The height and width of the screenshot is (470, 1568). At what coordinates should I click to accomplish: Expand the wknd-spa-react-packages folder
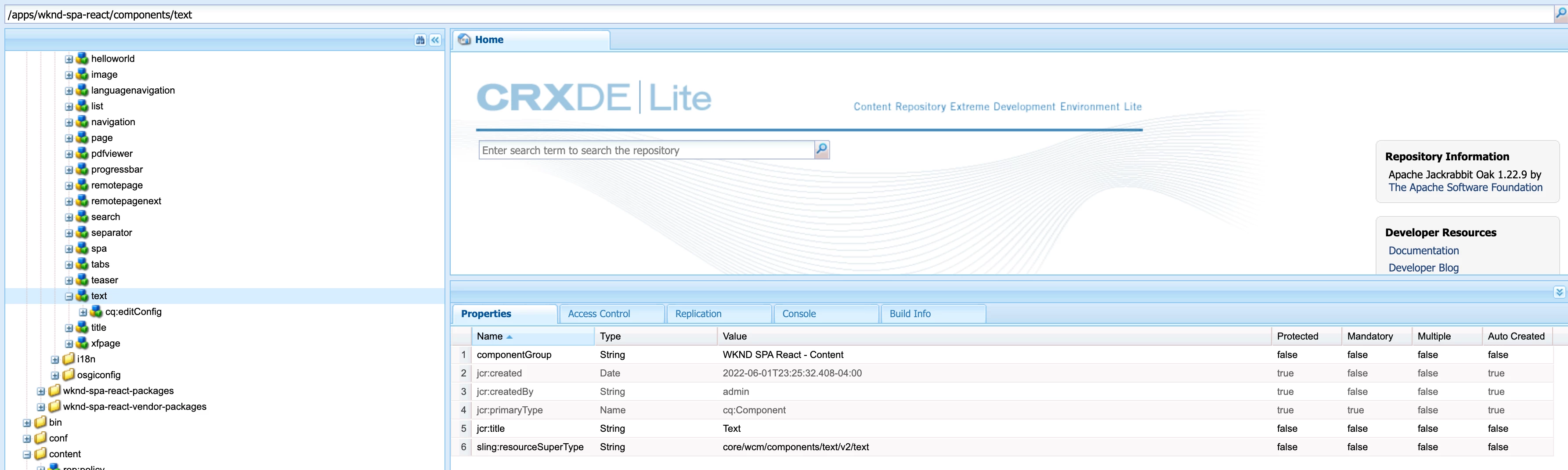coord(41,391)
